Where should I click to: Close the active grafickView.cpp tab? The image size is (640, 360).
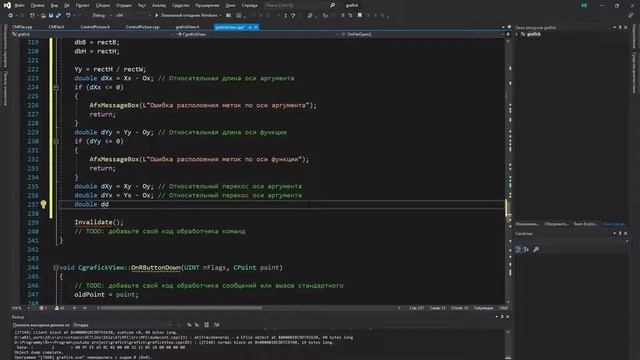(256, 27)
